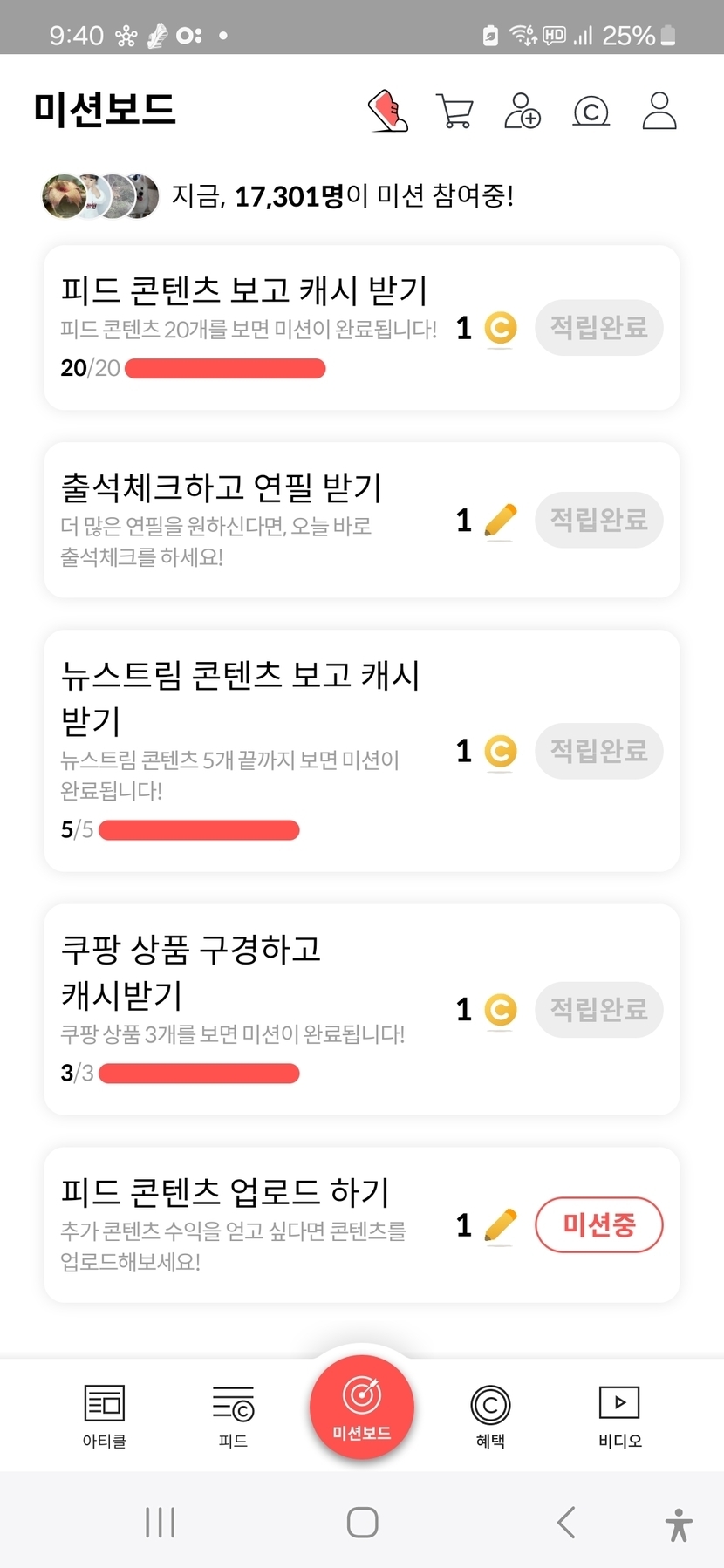Tap the pencil icon on 업로드 mission
Viewport: 724px width, 1568px height.
(500, 1225)
